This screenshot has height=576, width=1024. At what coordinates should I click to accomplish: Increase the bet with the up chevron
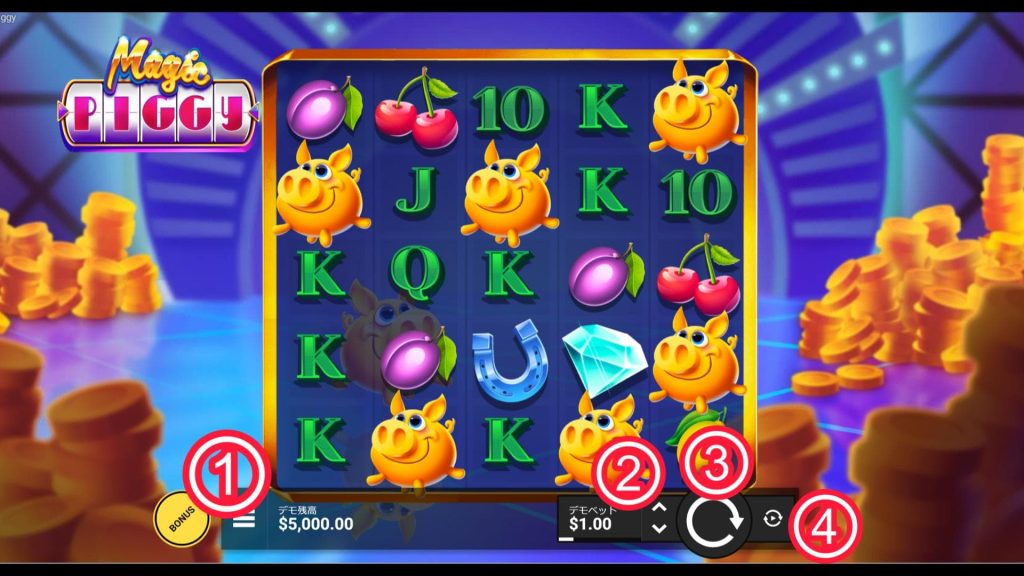click(660, 507)
